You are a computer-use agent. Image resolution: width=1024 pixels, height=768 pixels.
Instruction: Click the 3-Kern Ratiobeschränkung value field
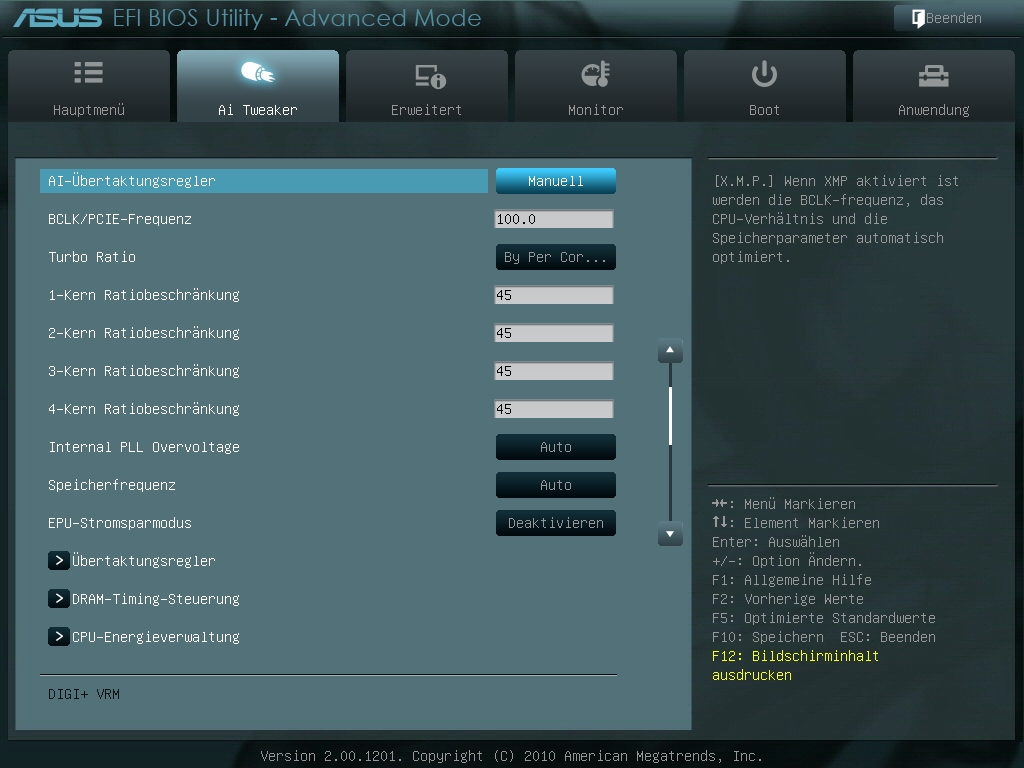(x=554, y=371)
